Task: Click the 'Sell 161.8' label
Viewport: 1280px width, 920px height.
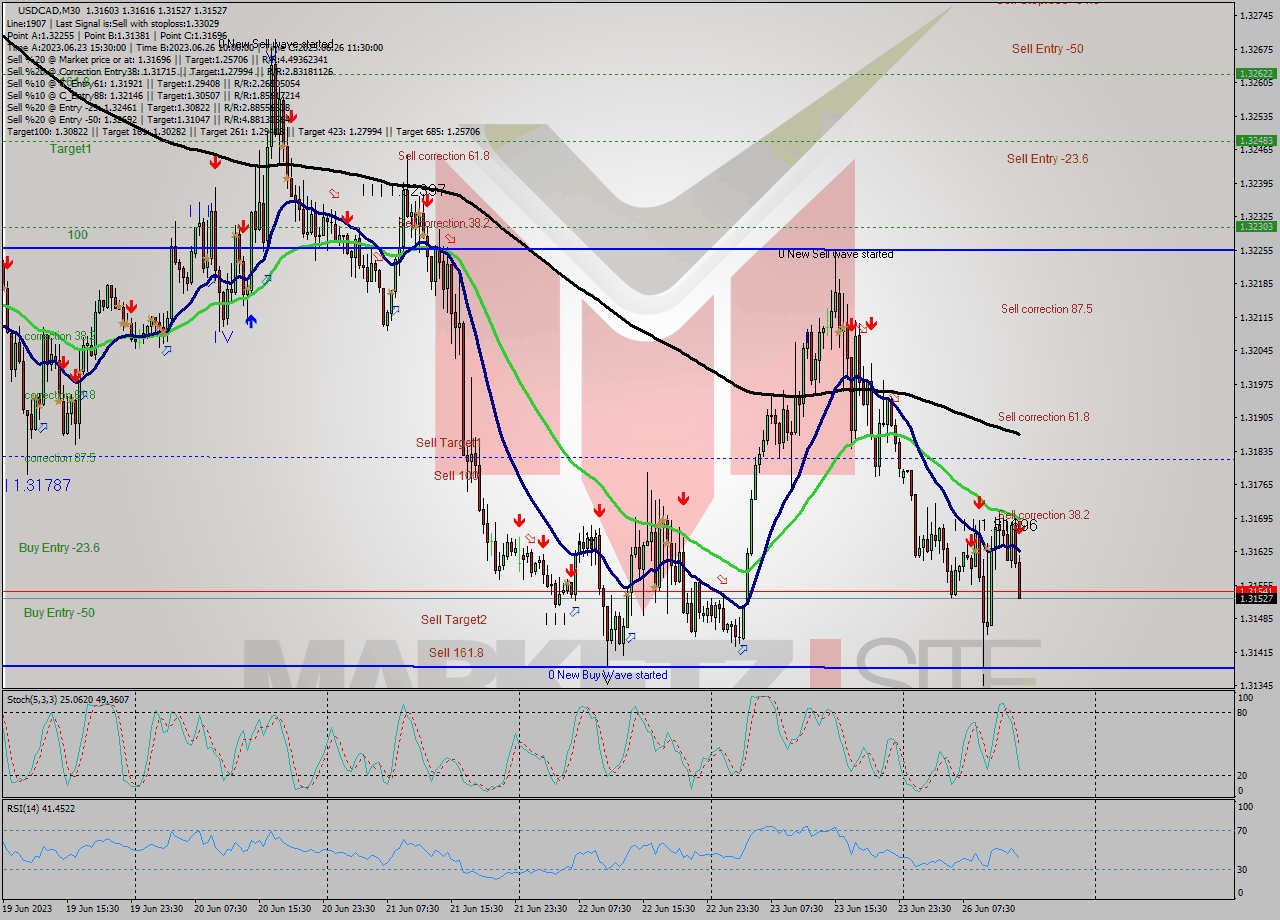Action: 456,653
